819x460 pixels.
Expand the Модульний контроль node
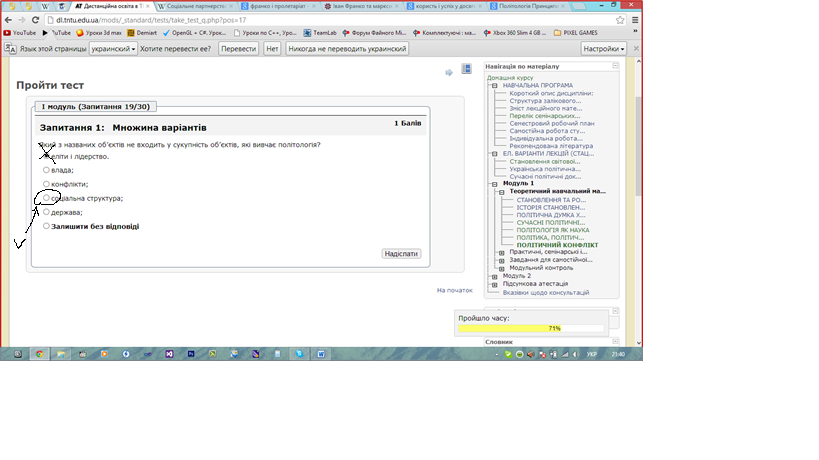(x=501, y=268)
